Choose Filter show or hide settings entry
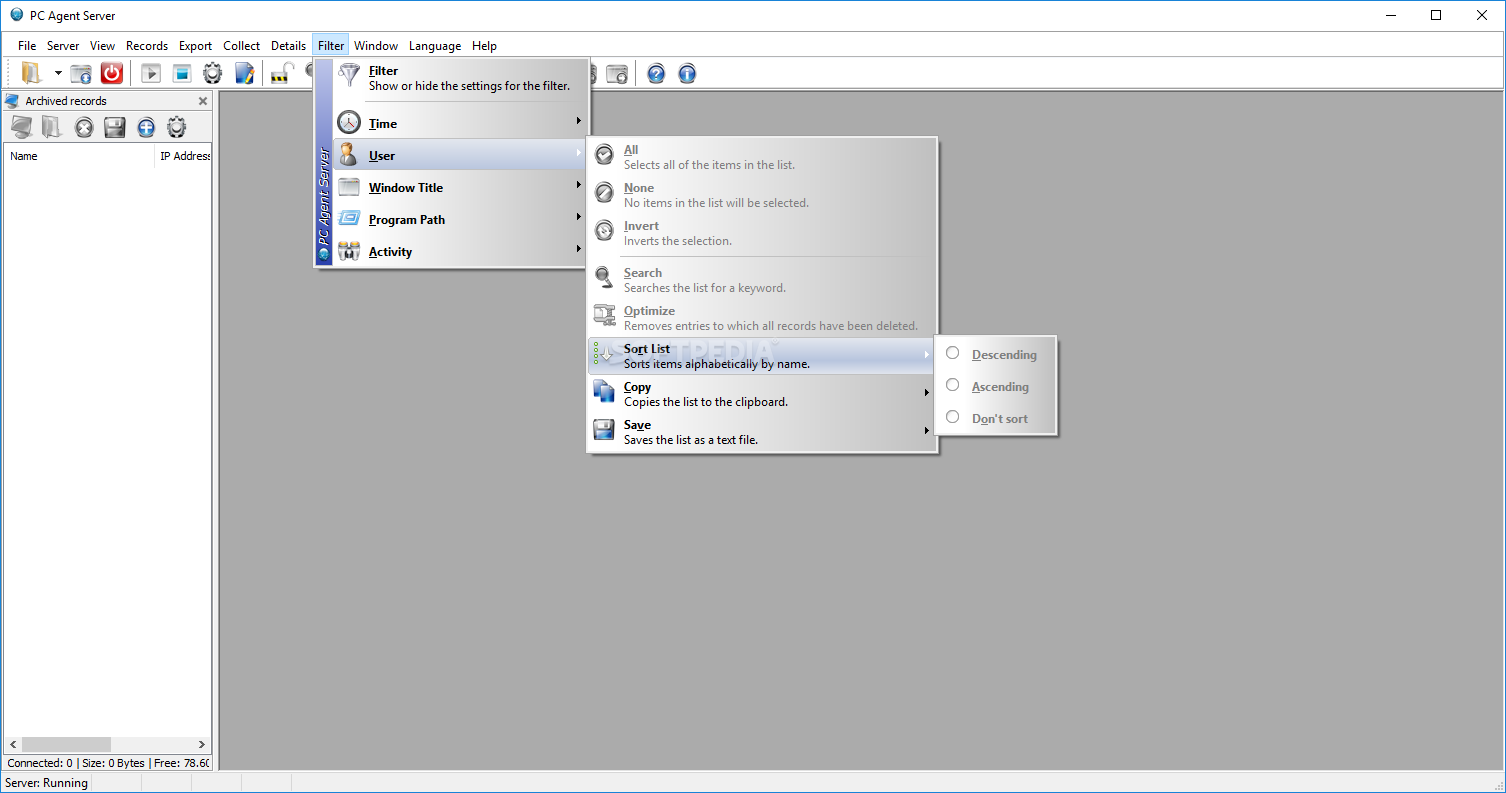Image resolution: width=1506 pixels, height=793 pixels. coord(460,78)
